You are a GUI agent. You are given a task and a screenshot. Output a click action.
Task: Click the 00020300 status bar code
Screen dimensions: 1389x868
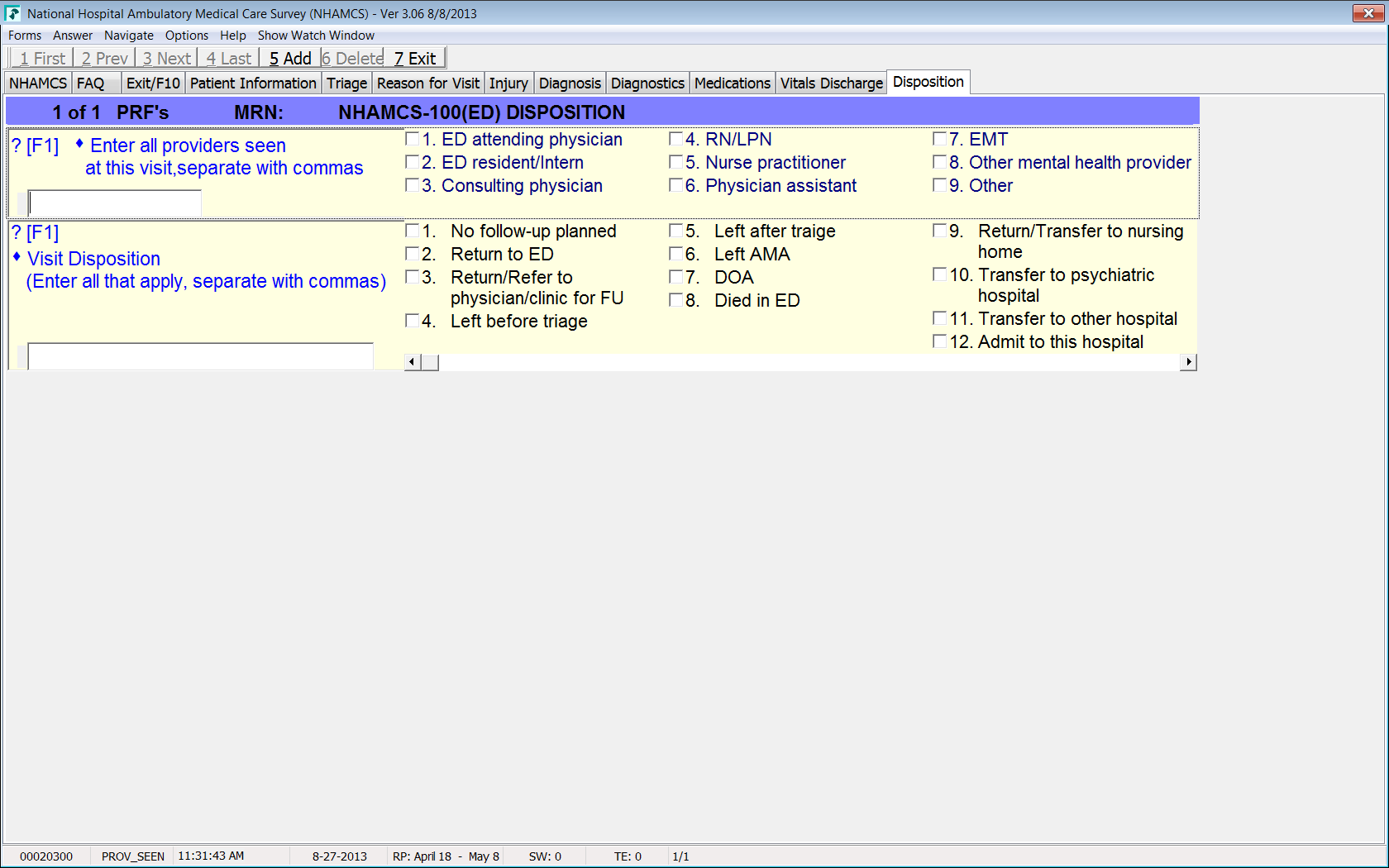point(46,856)
